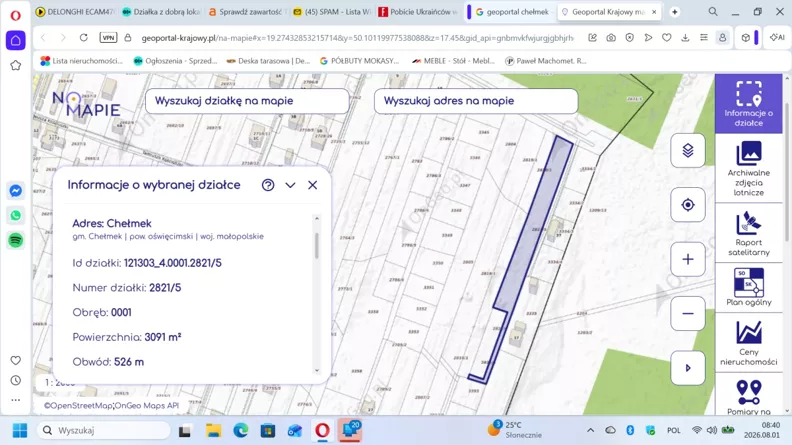The image size is (792, 445).
Task: Open File Explorer from taskbar
Action: [214, 430]
